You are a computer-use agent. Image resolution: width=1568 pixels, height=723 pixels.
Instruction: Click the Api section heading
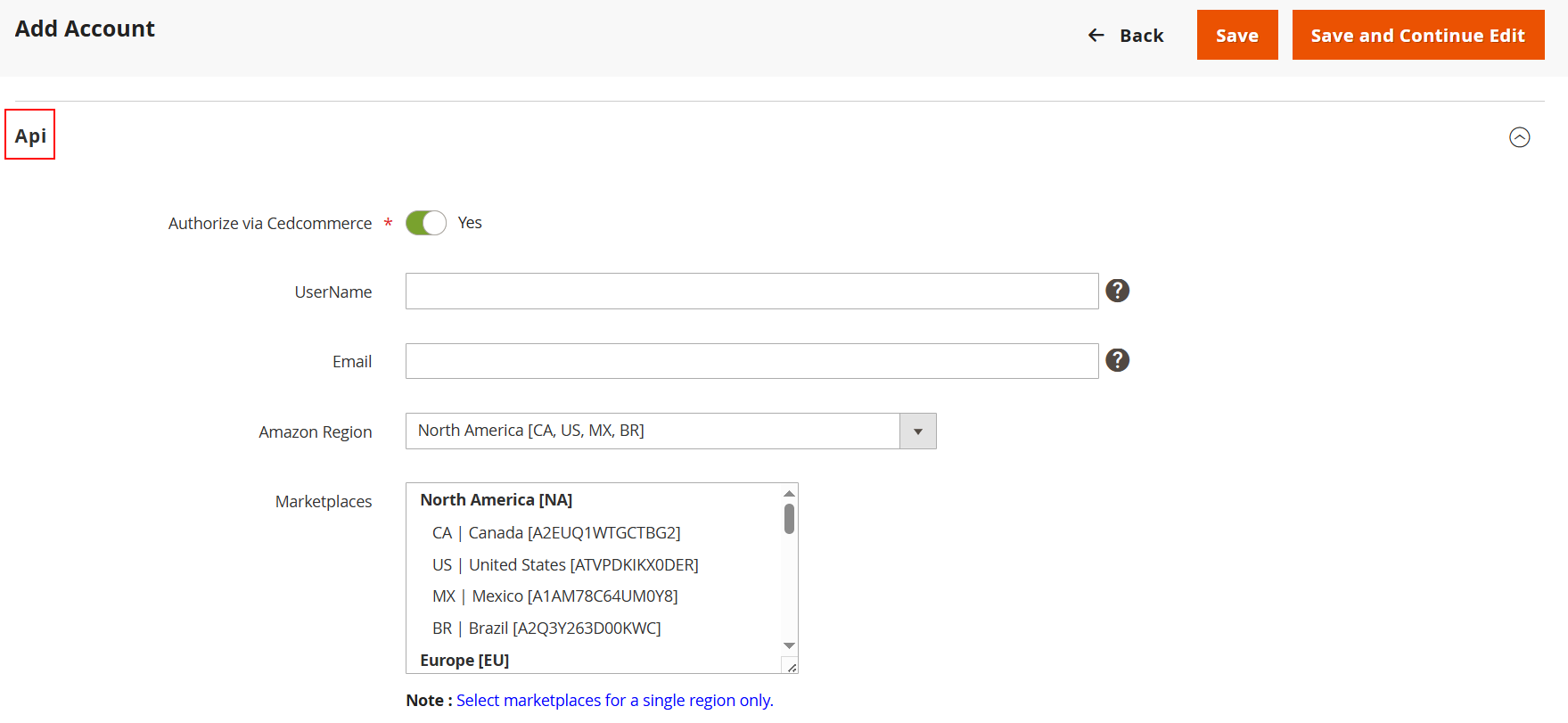click(30, 136)
